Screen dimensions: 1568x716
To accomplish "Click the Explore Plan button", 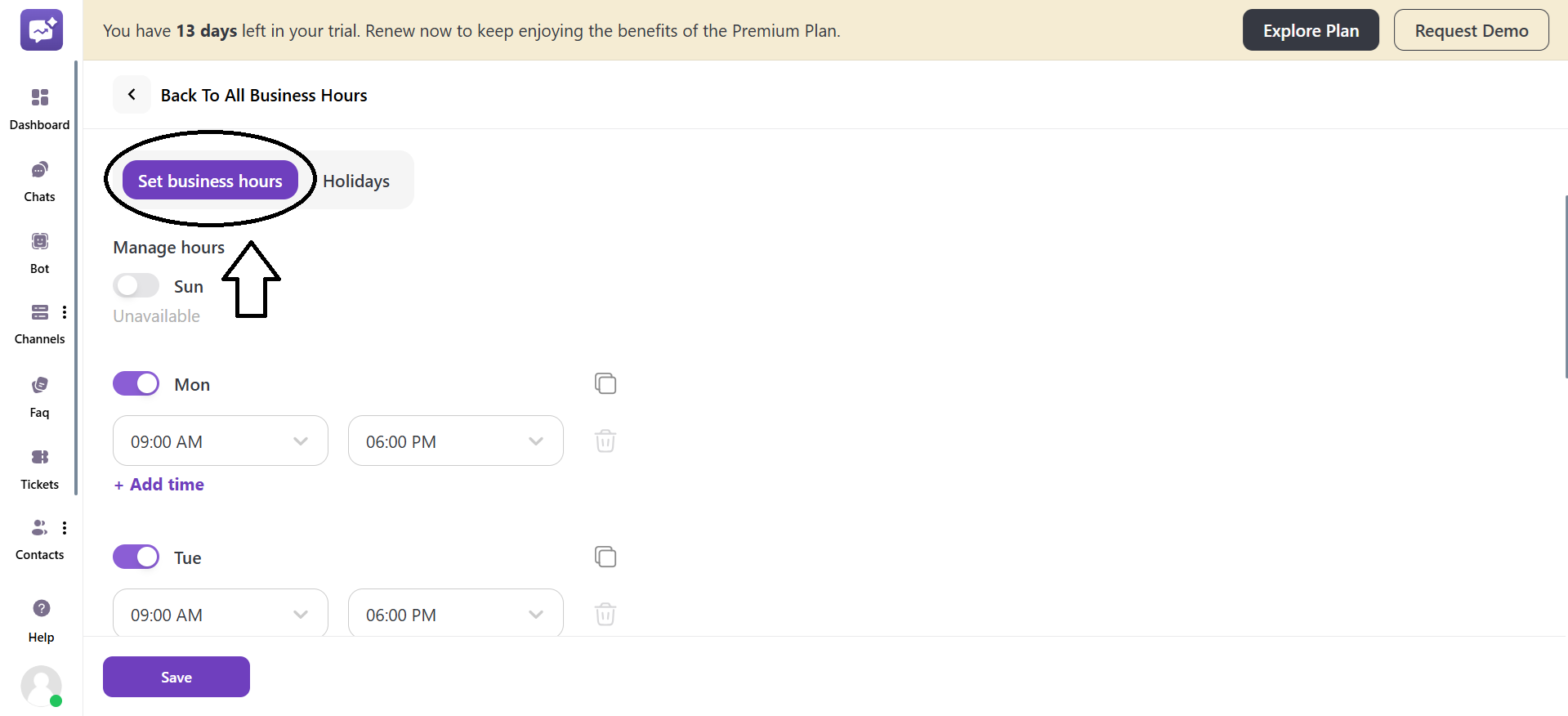I will click(x=1311, y=30).
